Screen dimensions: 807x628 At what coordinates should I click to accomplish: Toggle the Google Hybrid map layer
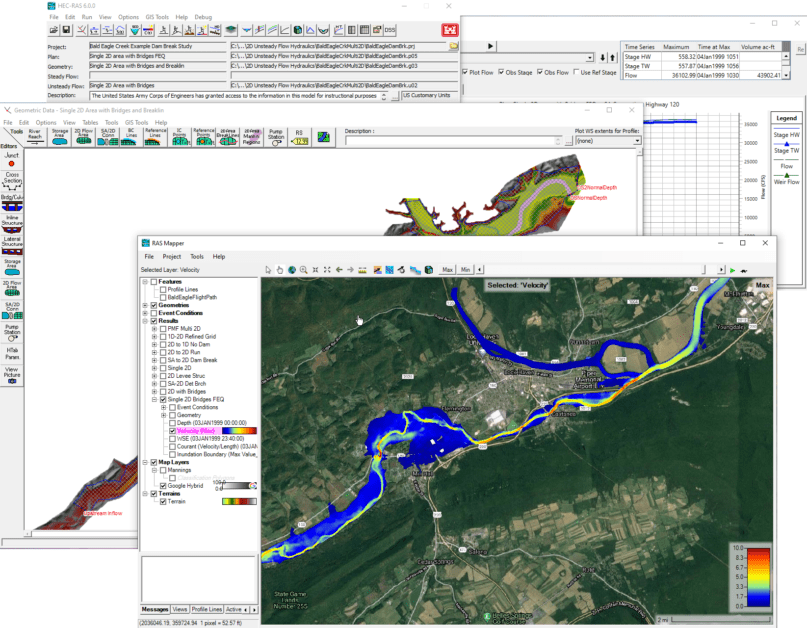[163, 484]
